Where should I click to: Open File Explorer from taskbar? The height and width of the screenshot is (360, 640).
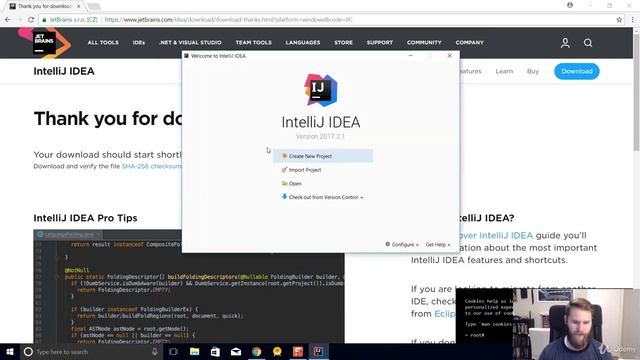pos(195,351)
